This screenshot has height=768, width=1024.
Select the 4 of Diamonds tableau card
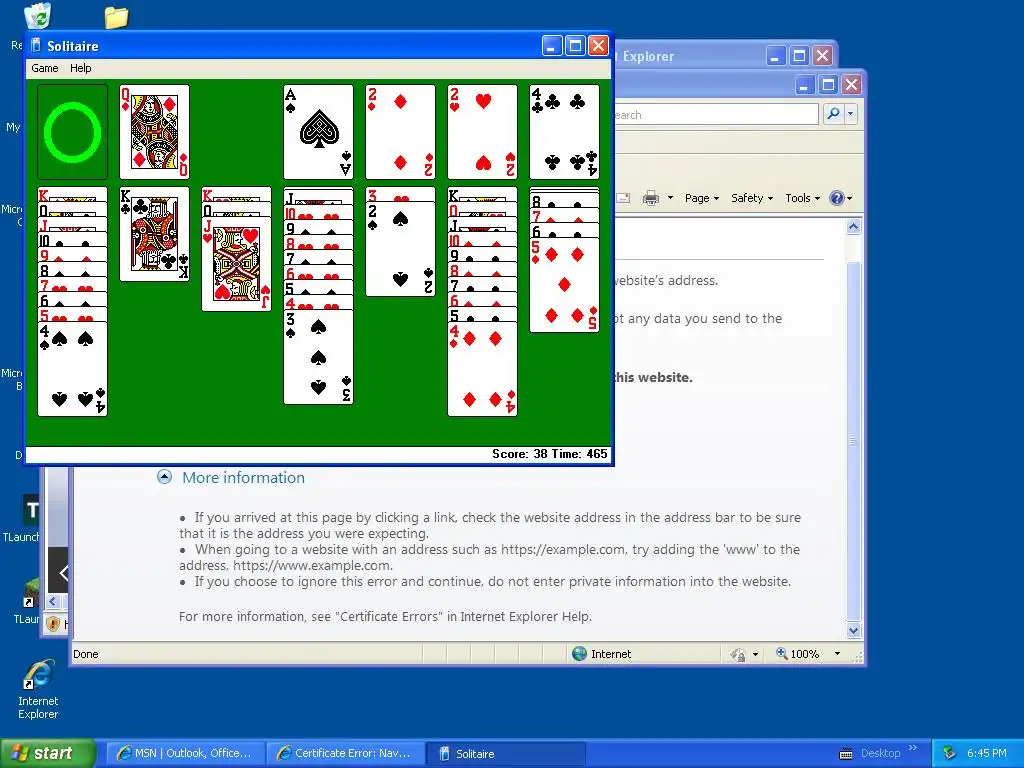[482, 369]
